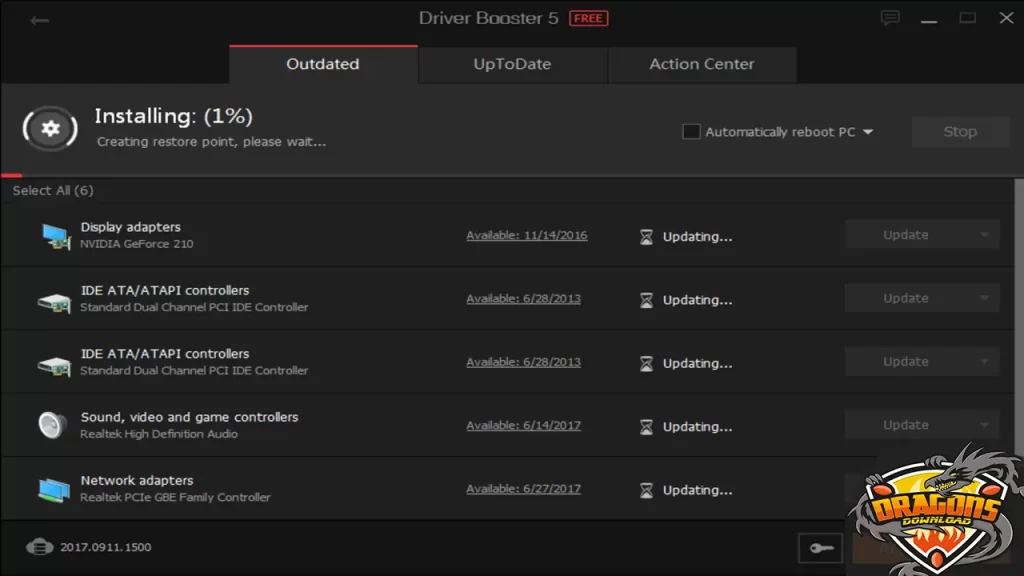Click the database version icon at bottom left
Screen dimensions: 1024x576
[x=39, y=547]
